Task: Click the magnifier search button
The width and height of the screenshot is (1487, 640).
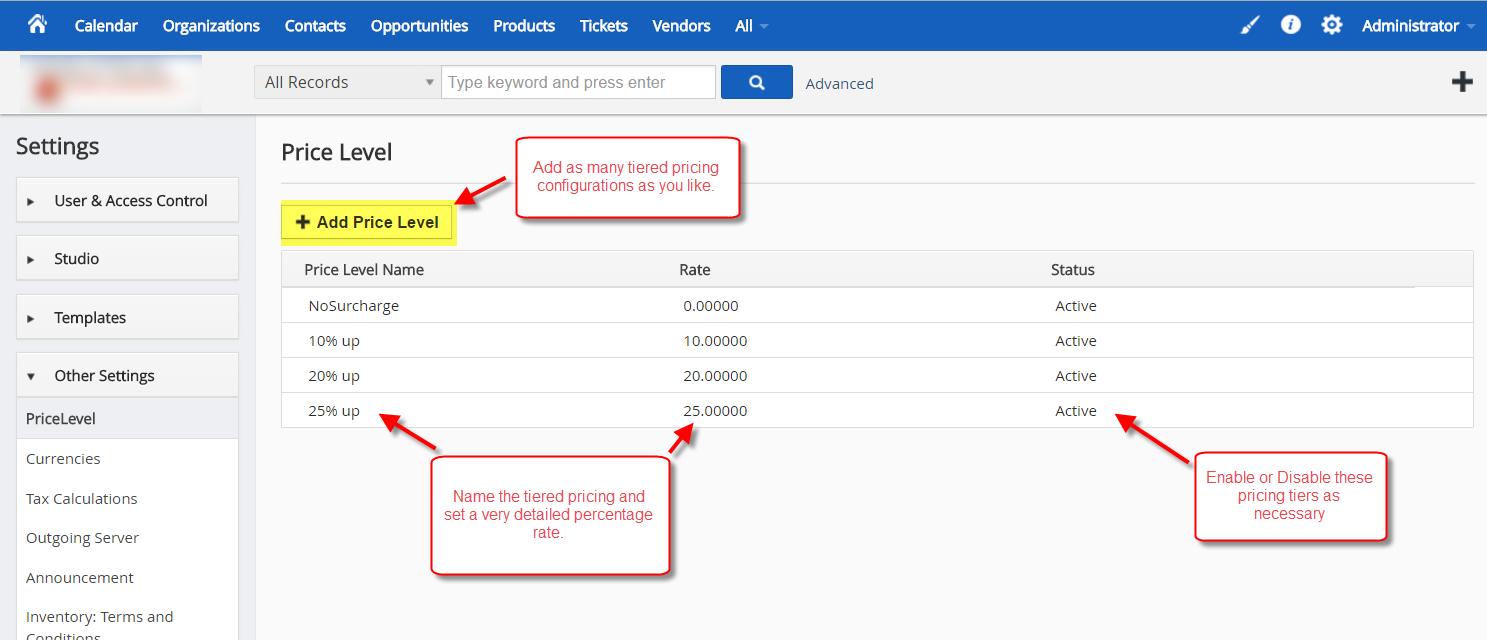Action: click(x=756, y=82)
